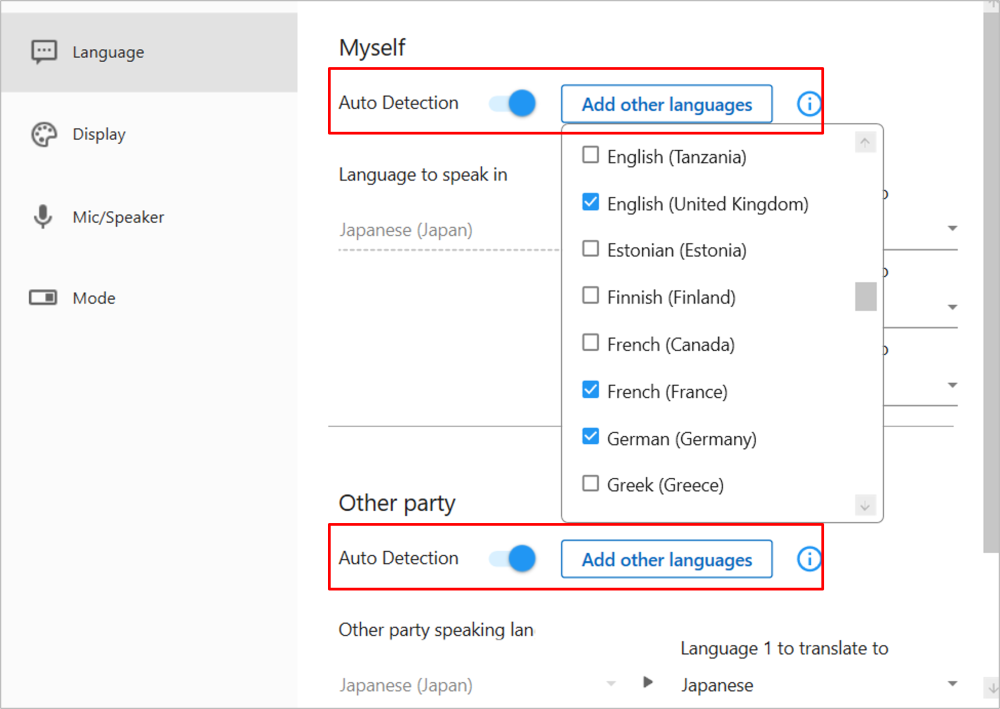1000x709 pixels.
Task: Open the Other party speaking language dropdown
Action: [478, 685]
